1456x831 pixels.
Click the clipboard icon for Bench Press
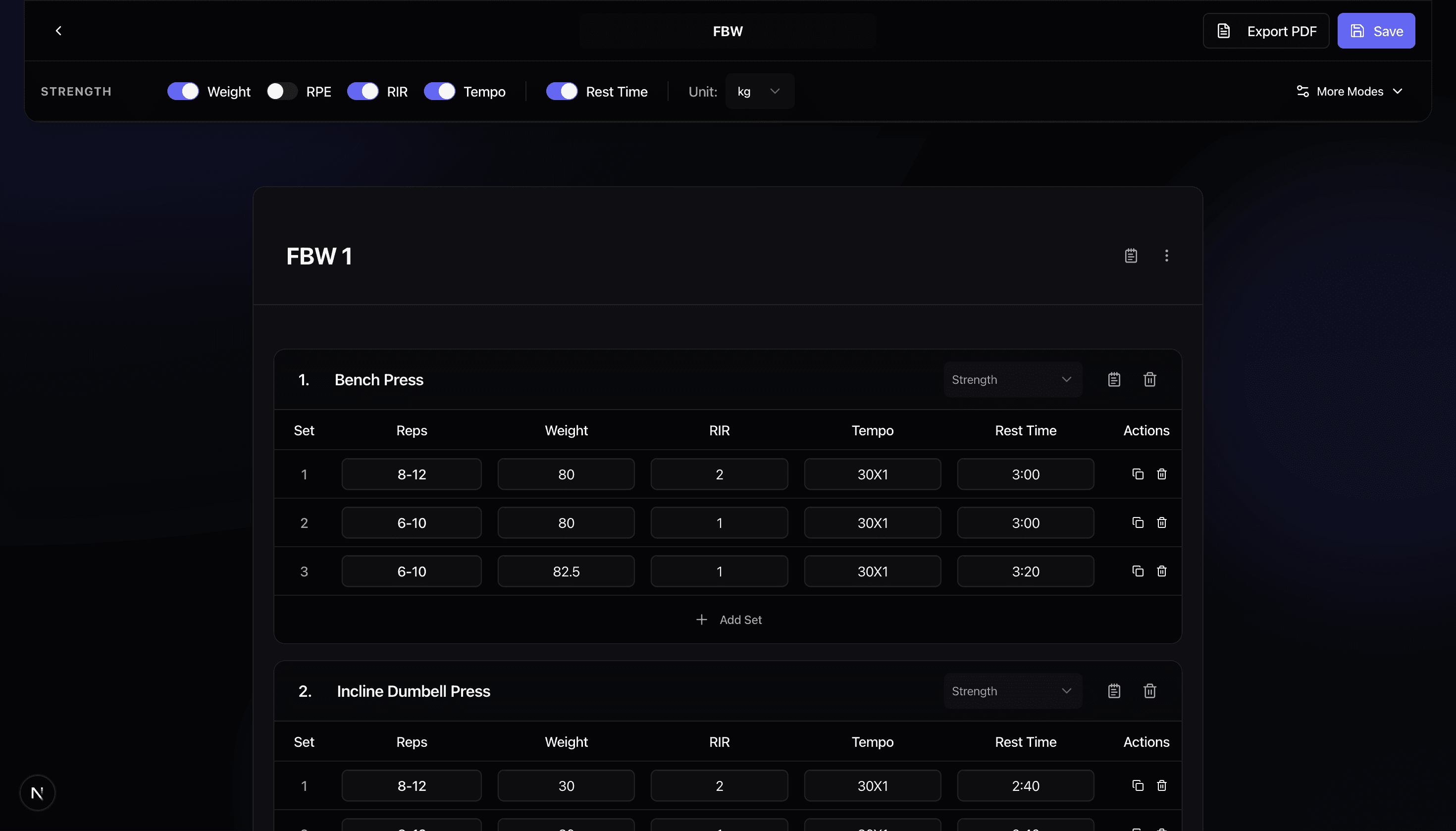tap(1114, 379)
